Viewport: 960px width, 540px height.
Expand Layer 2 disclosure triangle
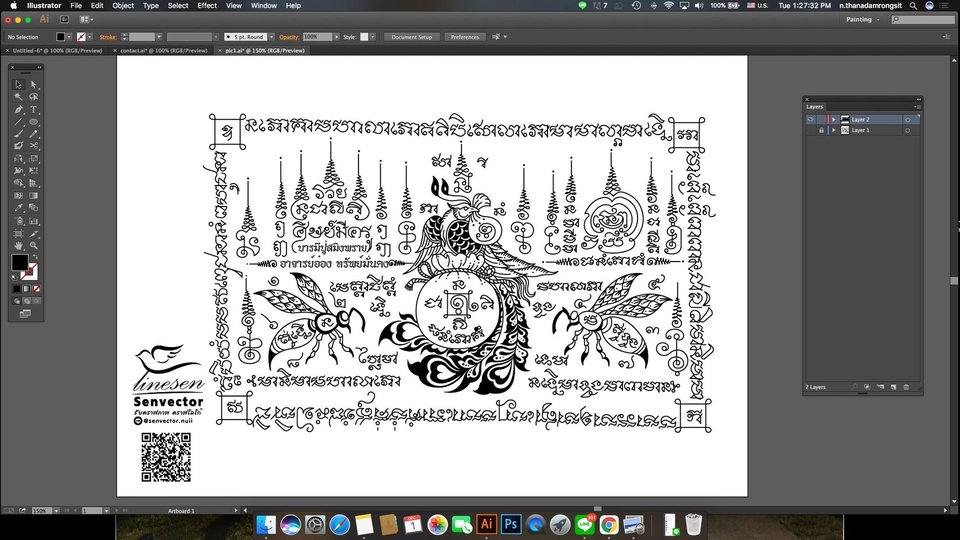click(833, 119)
